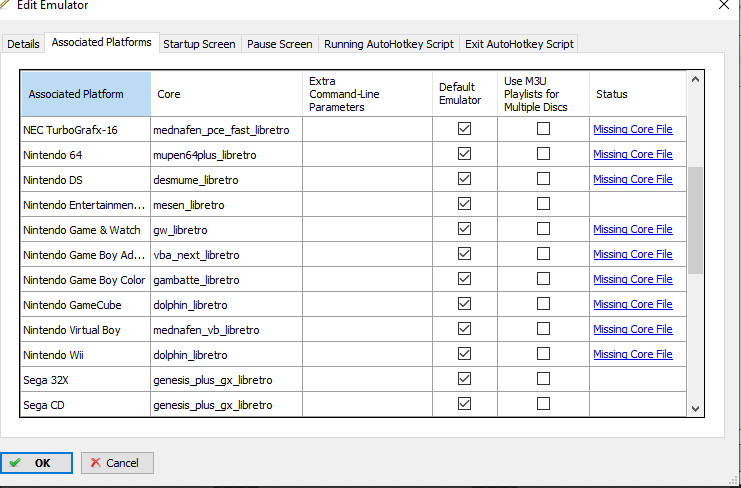Go to Running AutoHotkey Script tab
741x488 pixels.
[x=388, y=44]
